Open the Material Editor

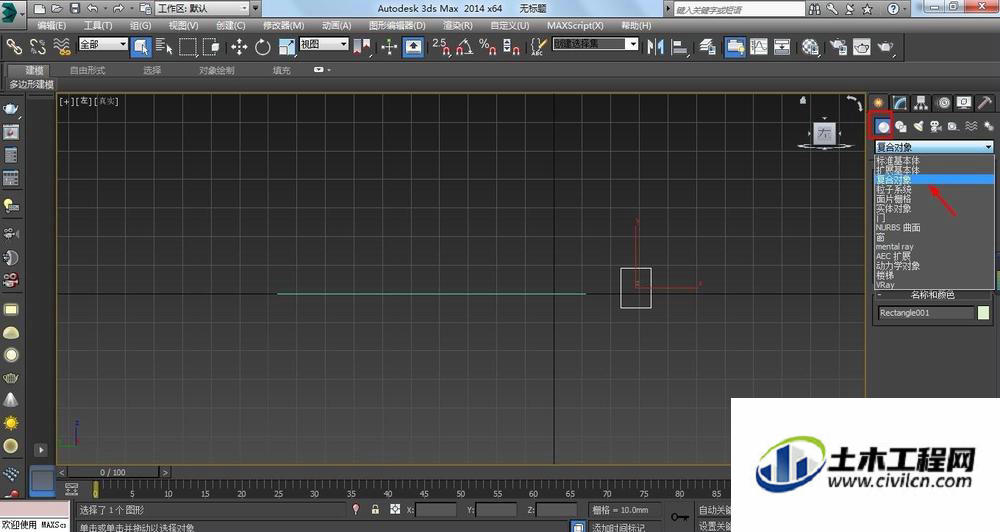(810, 47)
